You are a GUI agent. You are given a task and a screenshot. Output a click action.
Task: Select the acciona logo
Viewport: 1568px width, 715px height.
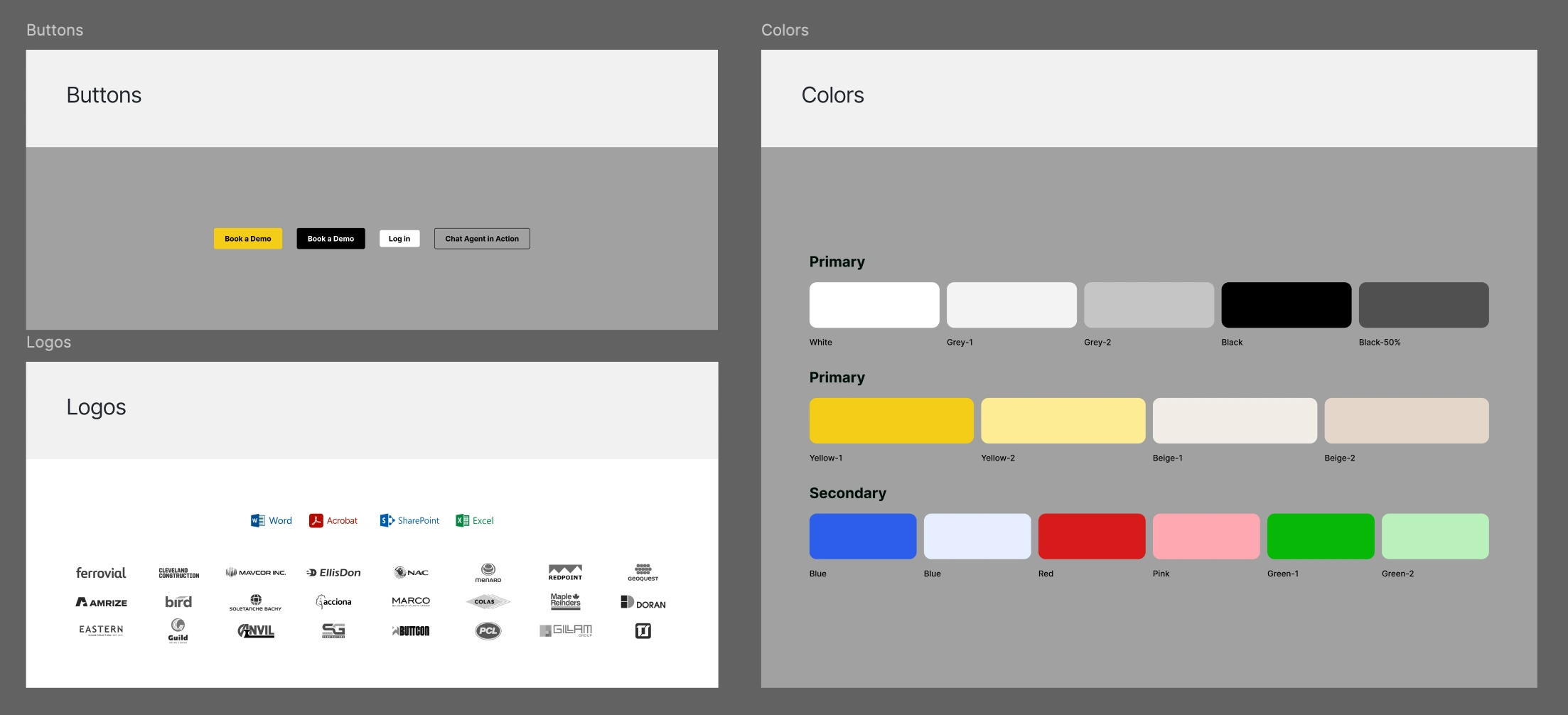(x=333, y=602)
